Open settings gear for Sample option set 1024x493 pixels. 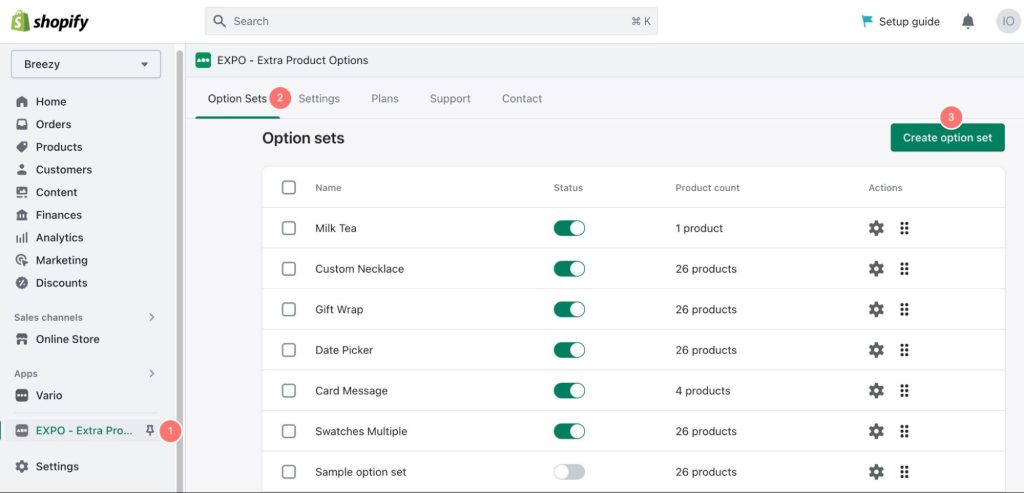876,471
